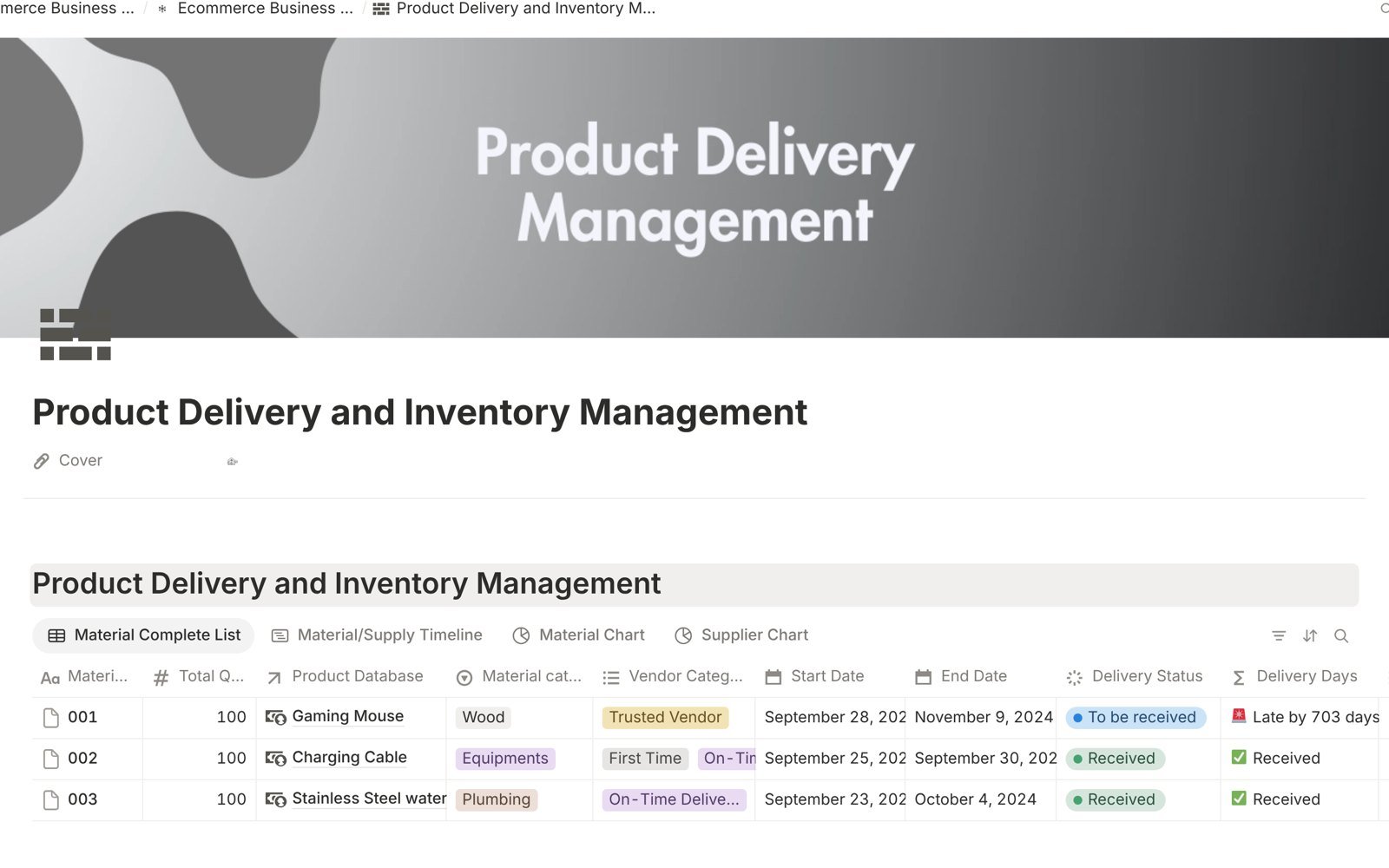Screen dimensions: 1389x868
Task: Click the calendar icon in End Date header
Action: (923, 677)
